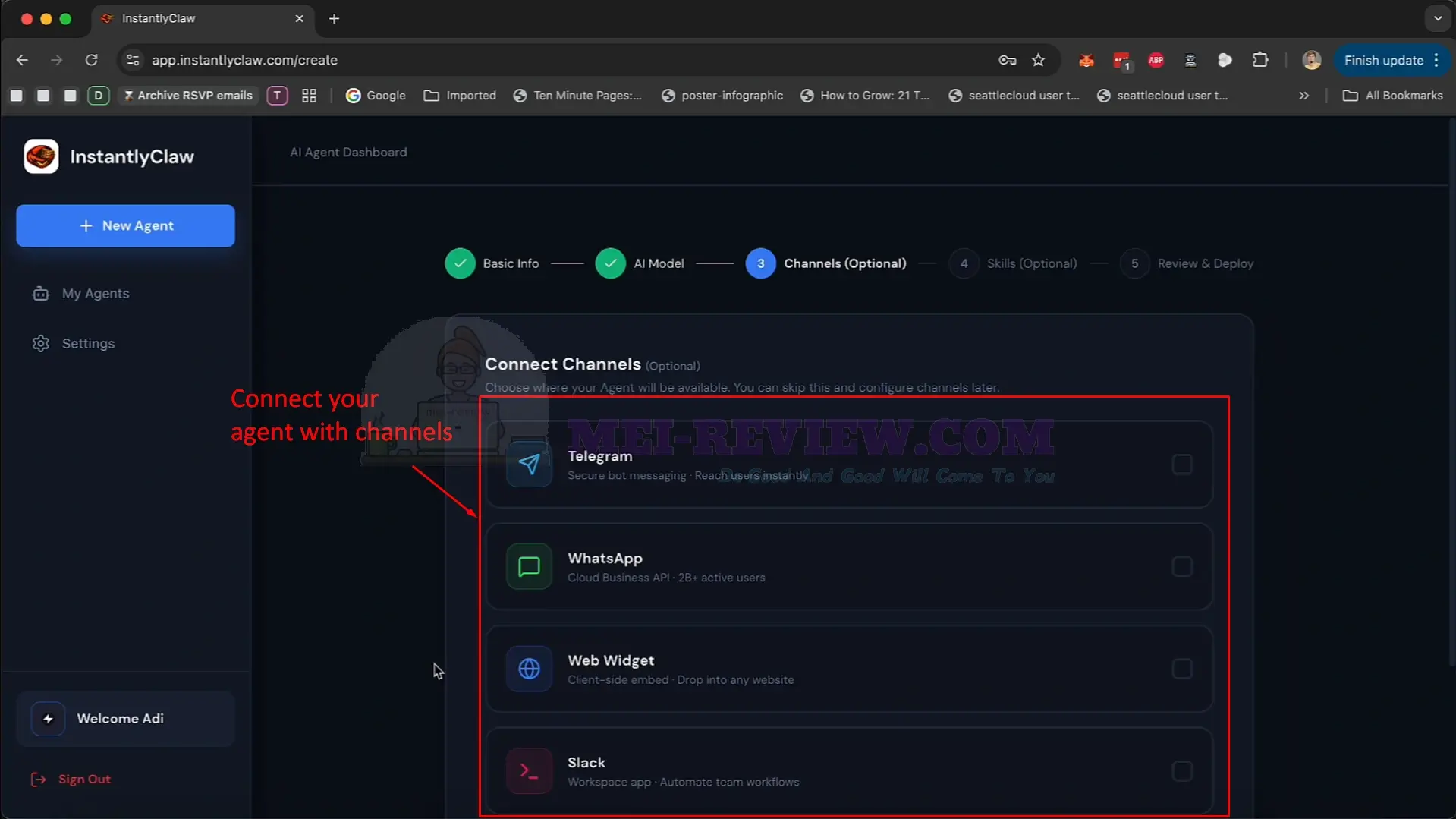Click the New Agent button
The height and width of the screenshot is (819, 1456).
tap(125, 226)
